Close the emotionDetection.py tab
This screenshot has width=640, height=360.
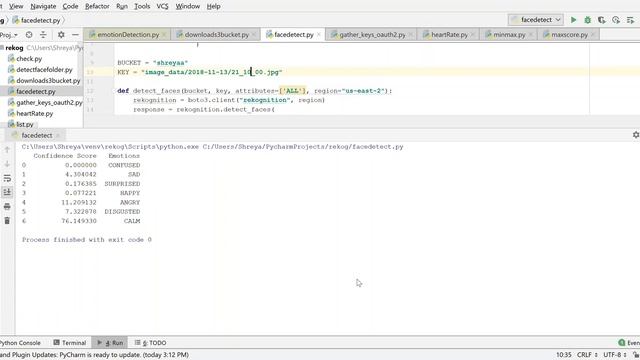pos(164,35)
